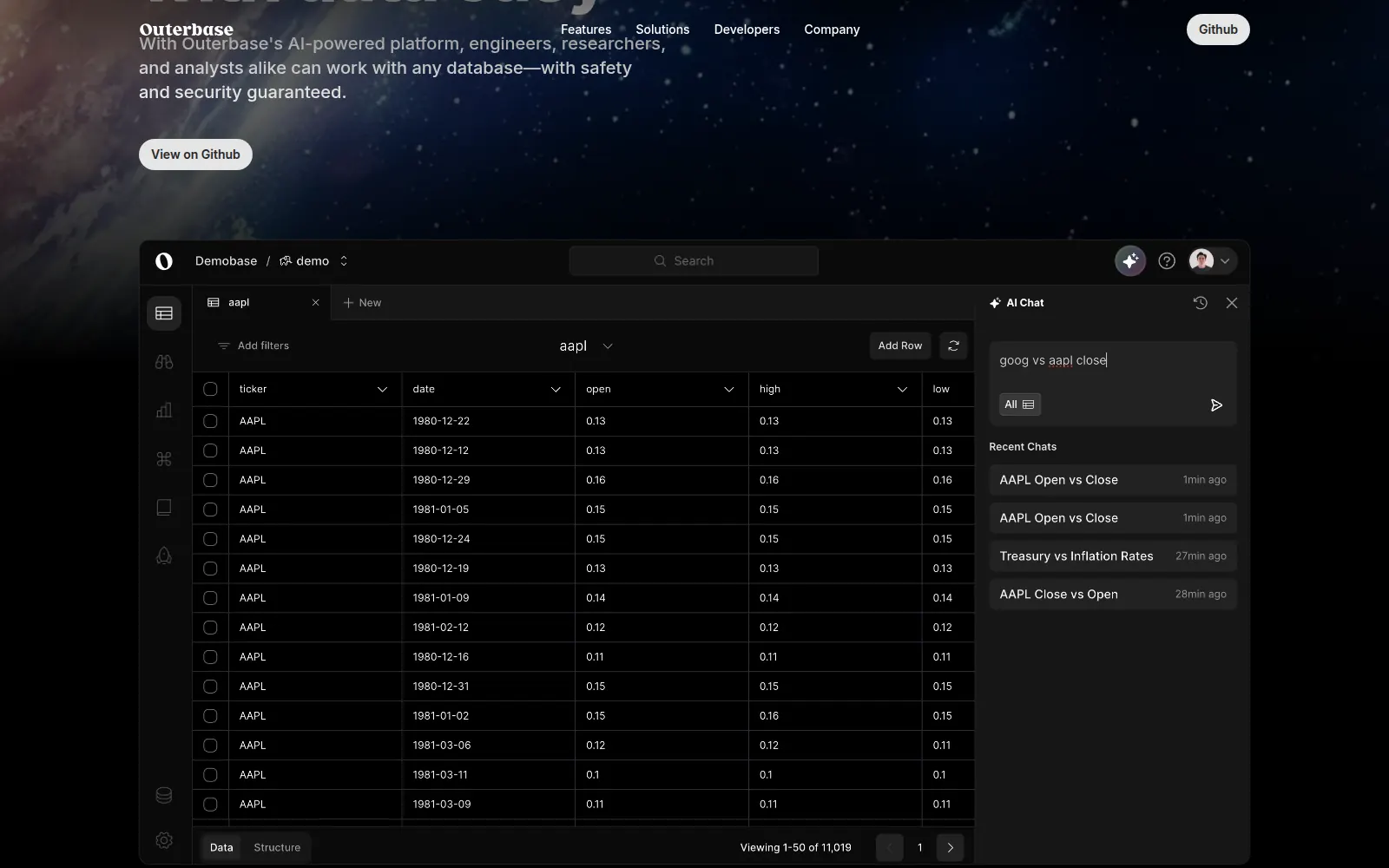Check the row dated 1981-02-12
The width and height of the screenshot is (1389, 868).
pyautogui.click(x=210, y=628)
